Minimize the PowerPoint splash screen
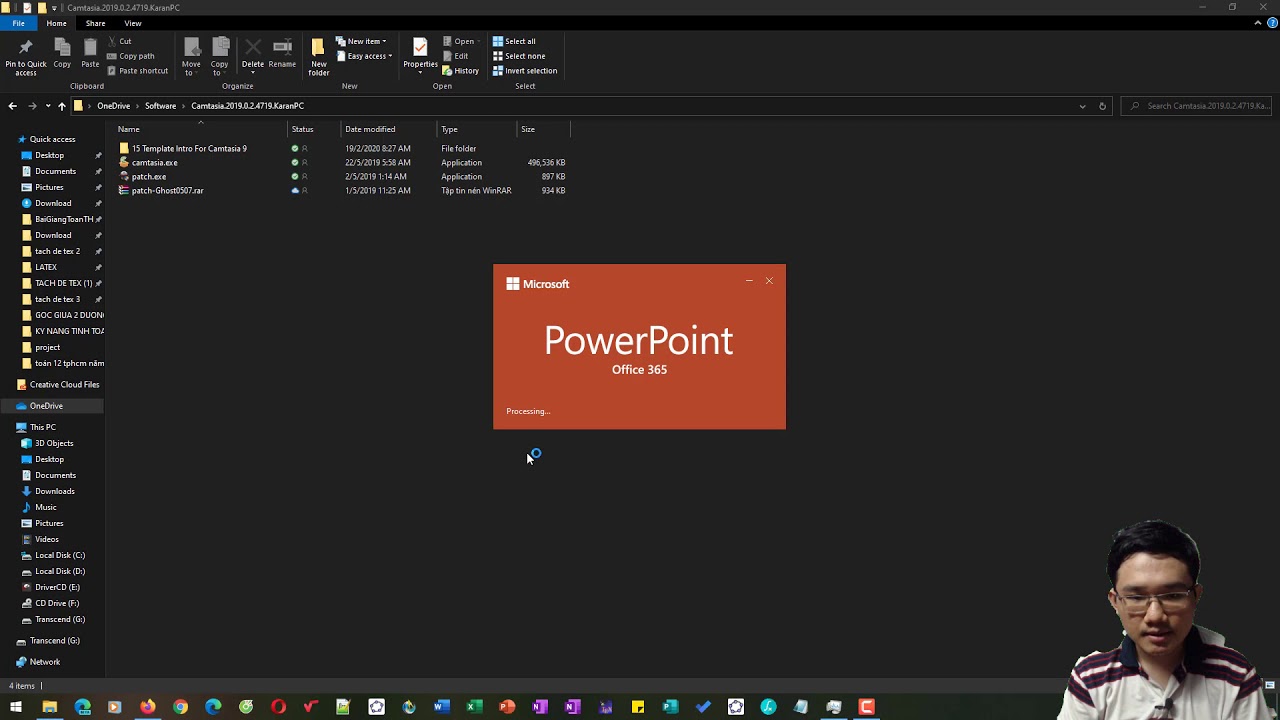 [x=749, y=281]
